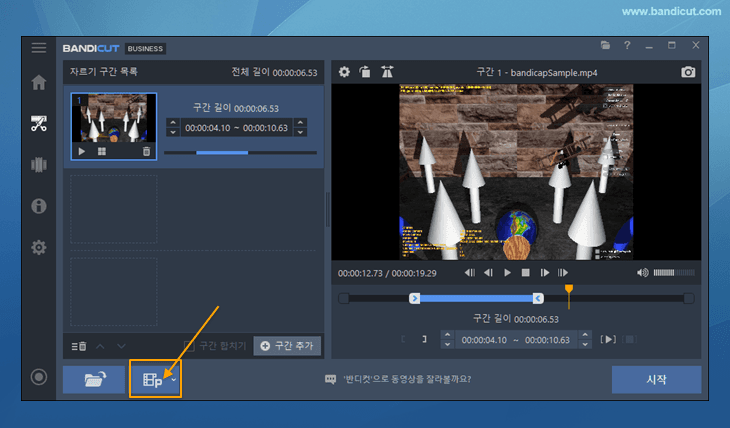Viewport: 730px width, 428px height.
Task: Adjust the volume level bar
Action: pyautogui.click(x=674, y=272)
